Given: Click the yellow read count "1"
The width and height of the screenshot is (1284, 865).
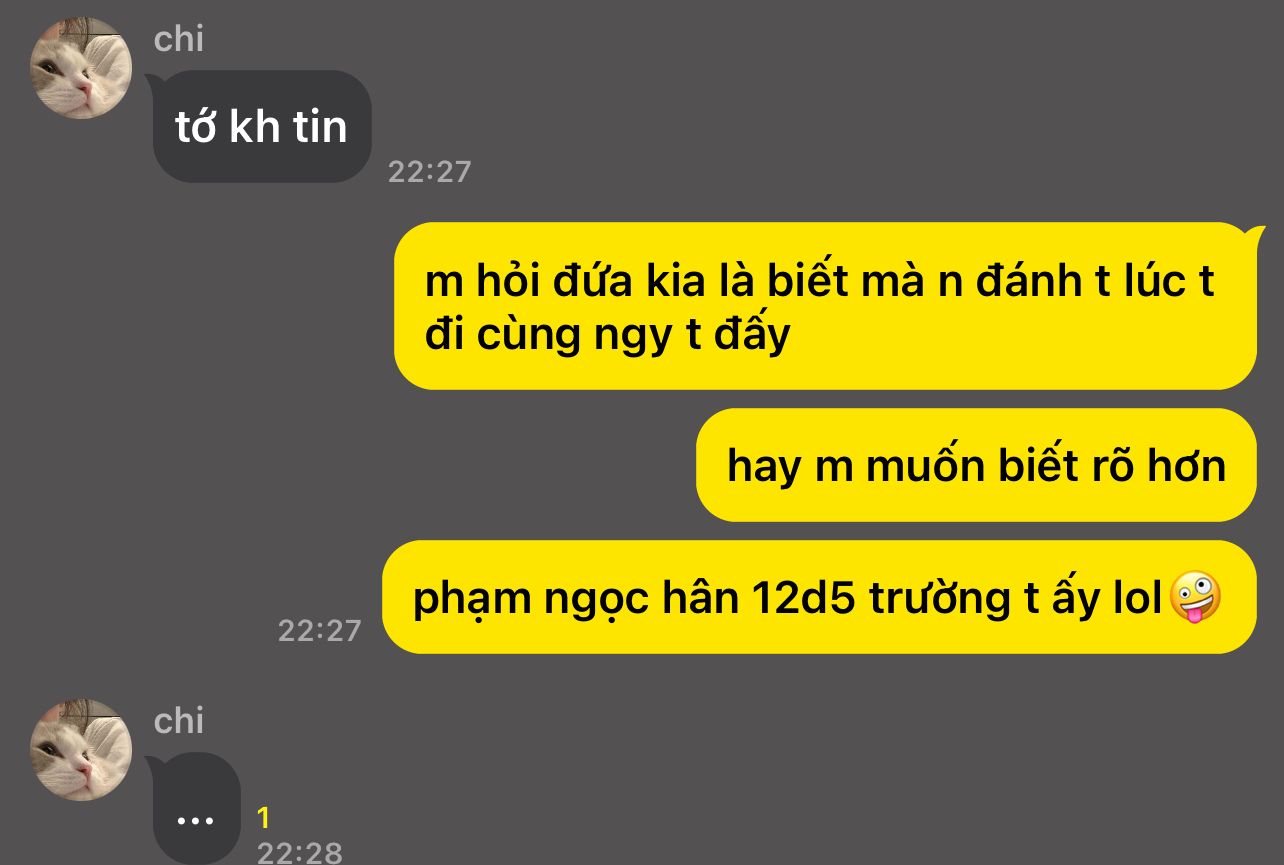Looking at the screenshot, I should [x=263, y=819].
